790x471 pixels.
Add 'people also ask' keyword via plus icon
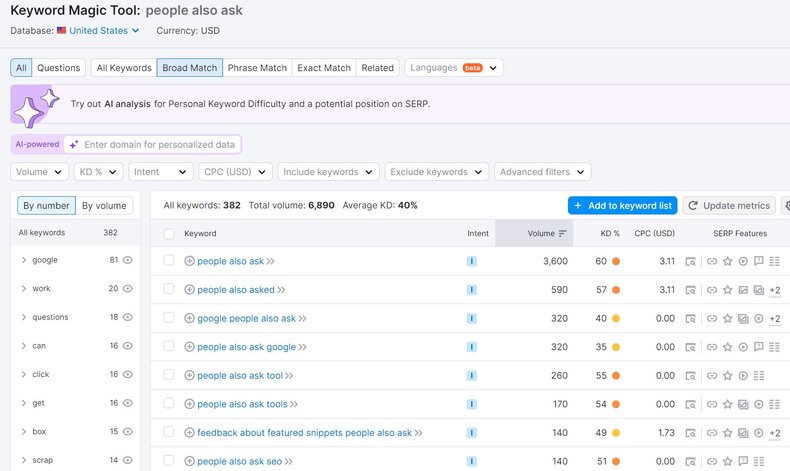tap(189, 261)
